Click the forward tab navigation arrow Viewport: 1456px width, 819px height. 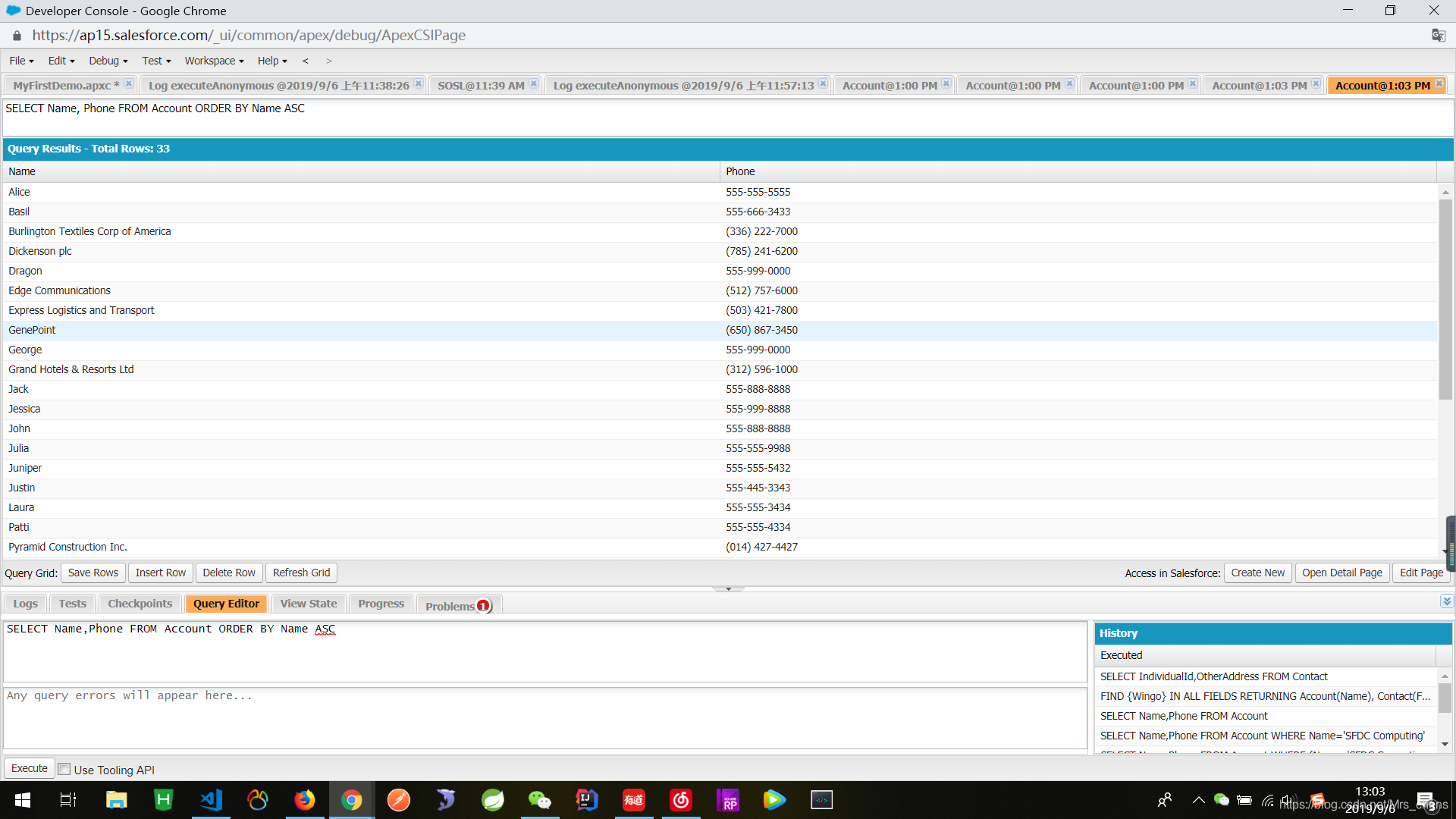(x=329, y=61)
